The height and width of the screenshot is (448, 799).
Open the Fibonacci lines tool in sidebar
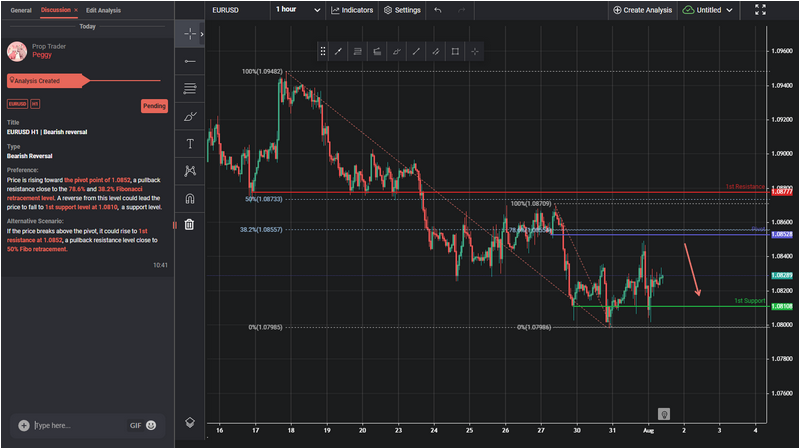[190, 89]
